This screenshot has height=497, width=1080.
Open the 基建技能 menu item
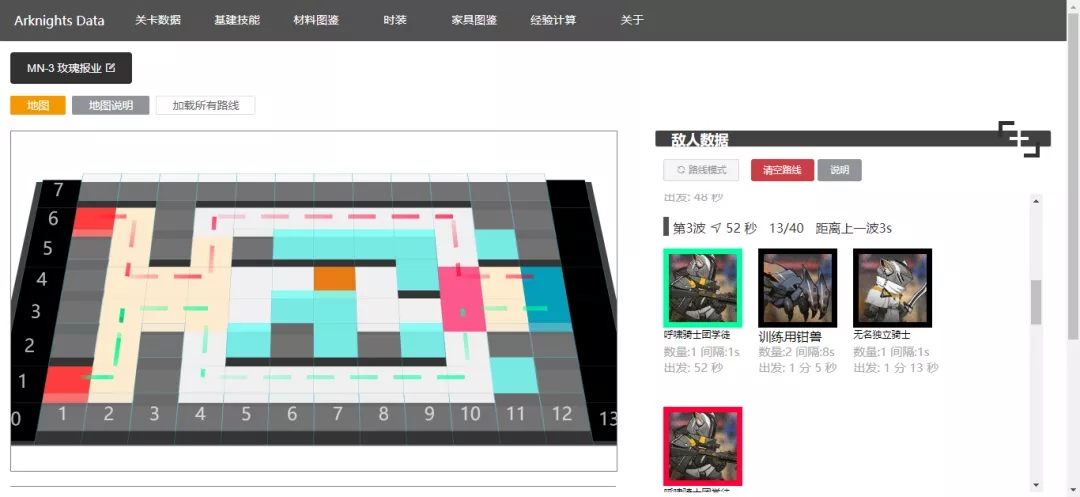237,20
